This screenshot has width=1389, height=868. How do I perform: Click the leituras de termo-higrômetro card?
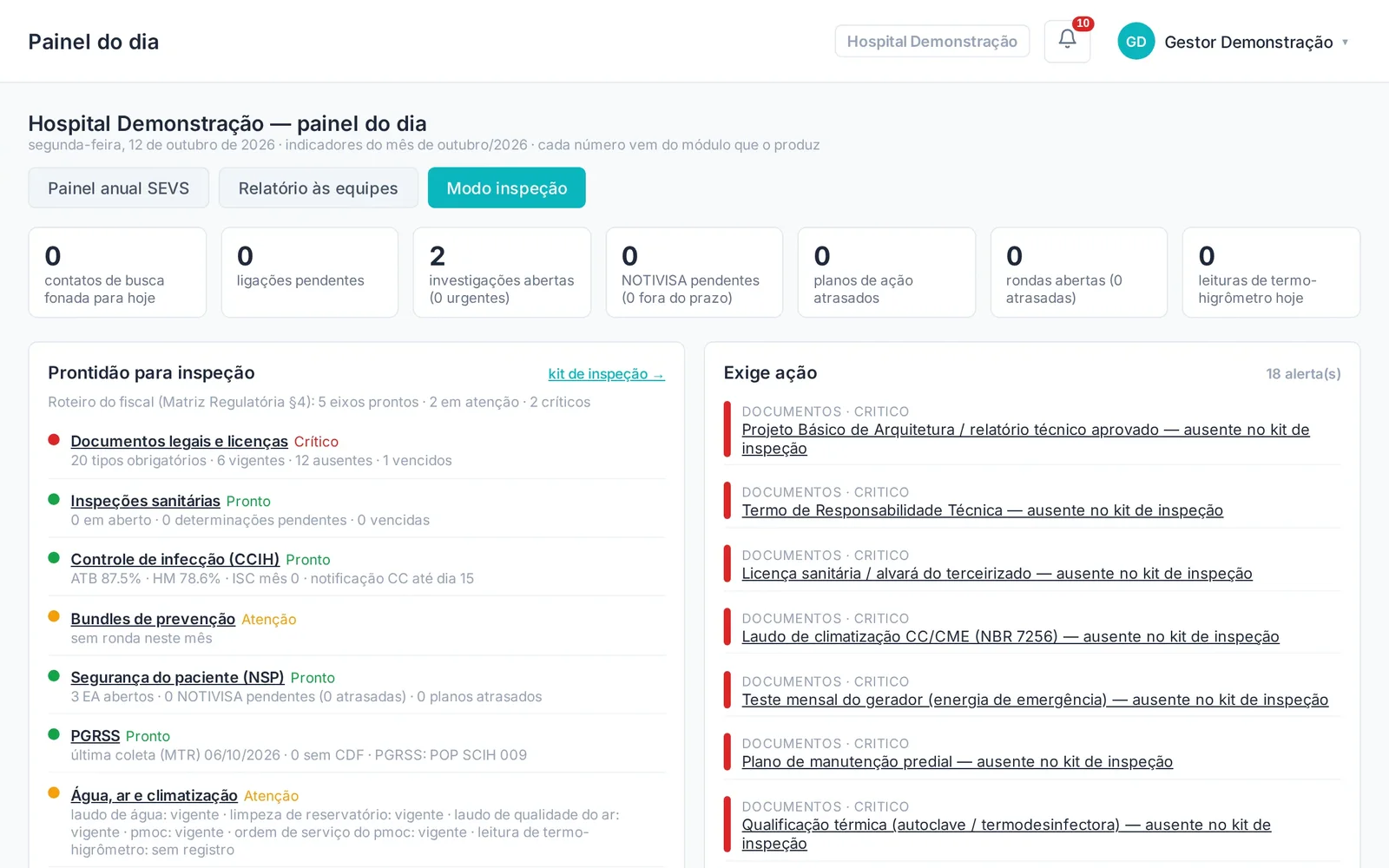tap(1271, 273)
